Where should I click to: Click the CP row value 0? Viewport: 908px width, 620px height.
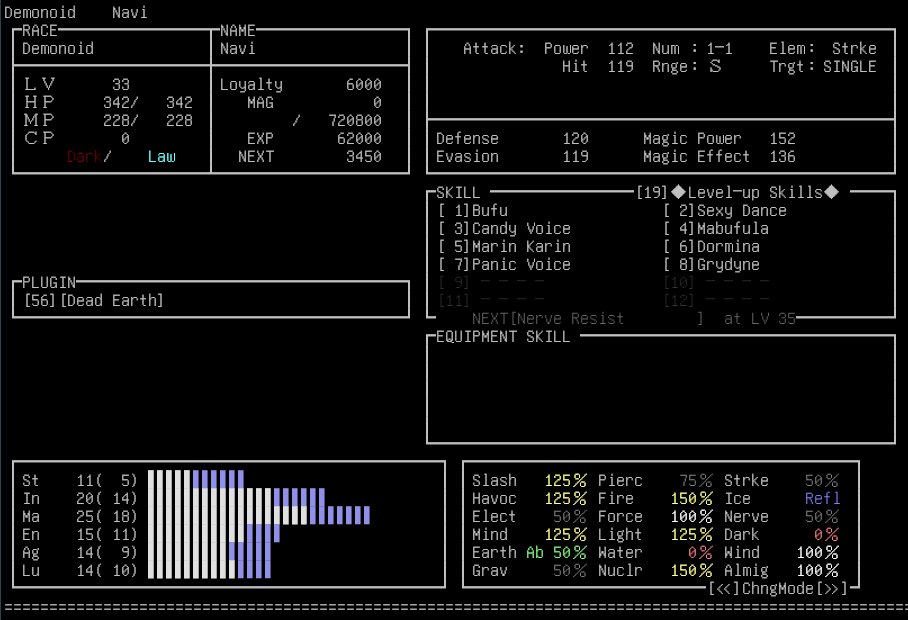pyautogui.click(x=125, y=138)
